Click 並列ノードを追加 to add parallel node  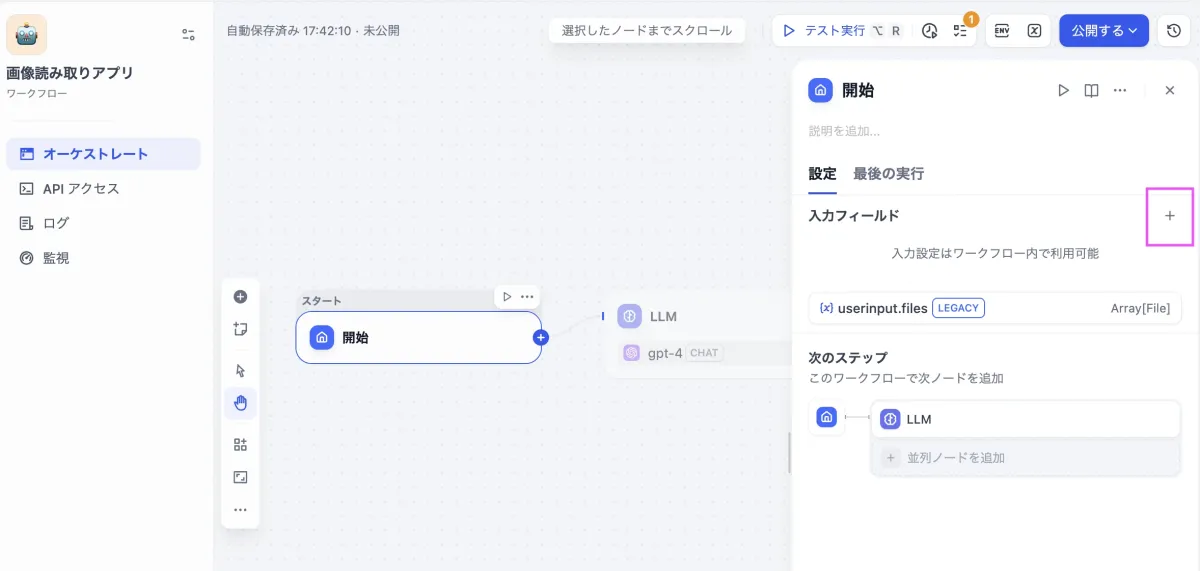[955, 458]
